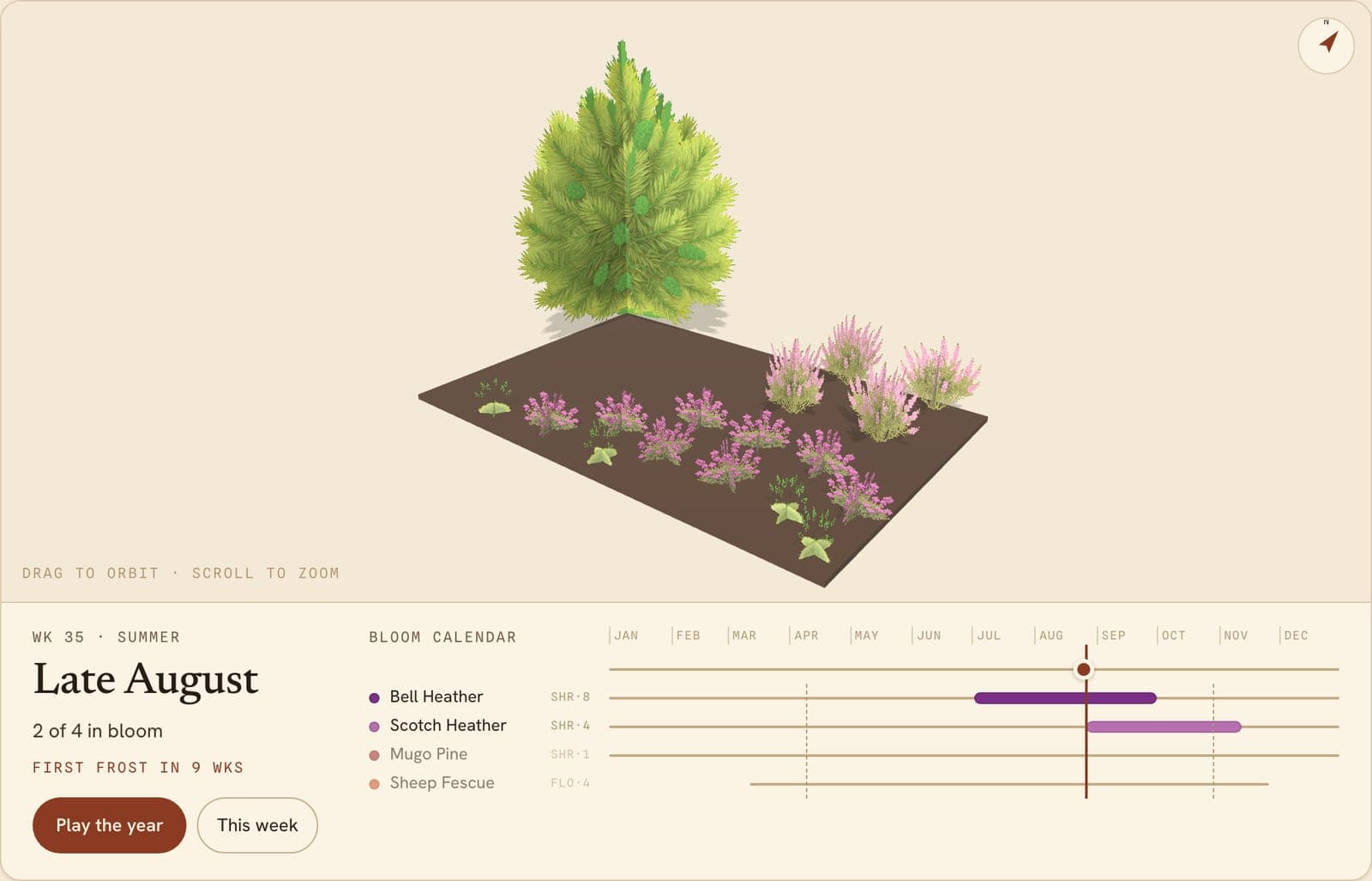The image size is (1372, 881).
Task: Click the Scotch Heather color dot
Action: (374, 727)
